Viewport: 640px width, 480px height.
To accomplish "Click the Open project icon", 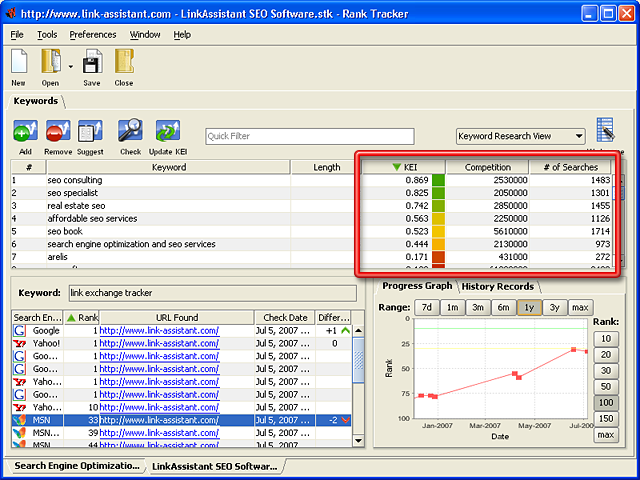I will [51, 62].
